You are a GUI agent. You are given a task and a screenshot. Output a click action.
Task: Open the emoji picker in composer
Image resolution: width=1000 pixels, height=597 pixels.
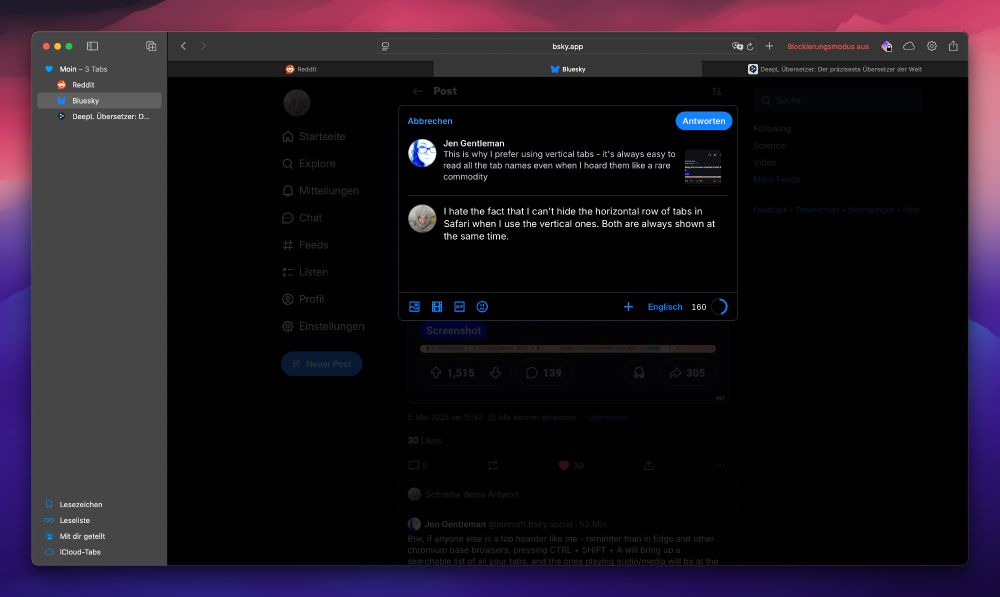[482, 307]
